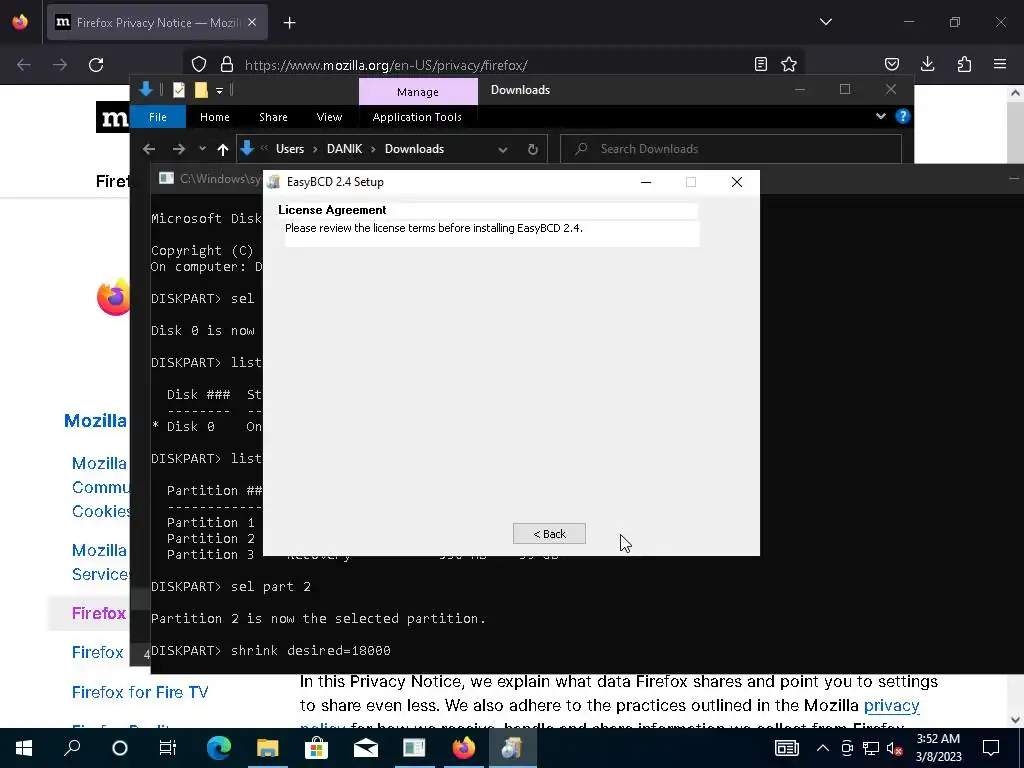The image size is (1024, 768).
Task: Open the News and interests tray icon
Action: [786, 748]
